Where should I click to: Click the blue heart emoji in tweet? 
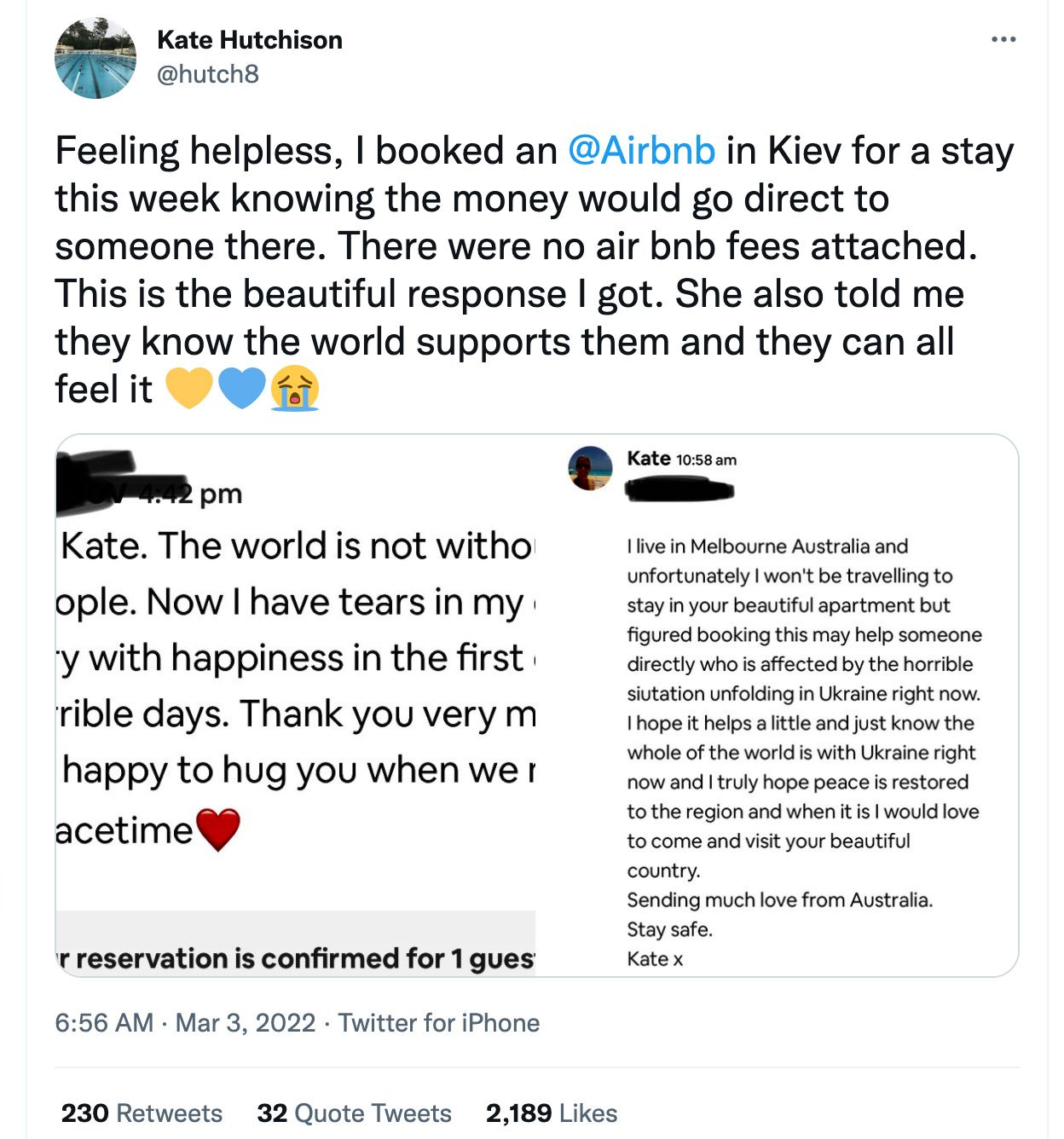[242, 388]
